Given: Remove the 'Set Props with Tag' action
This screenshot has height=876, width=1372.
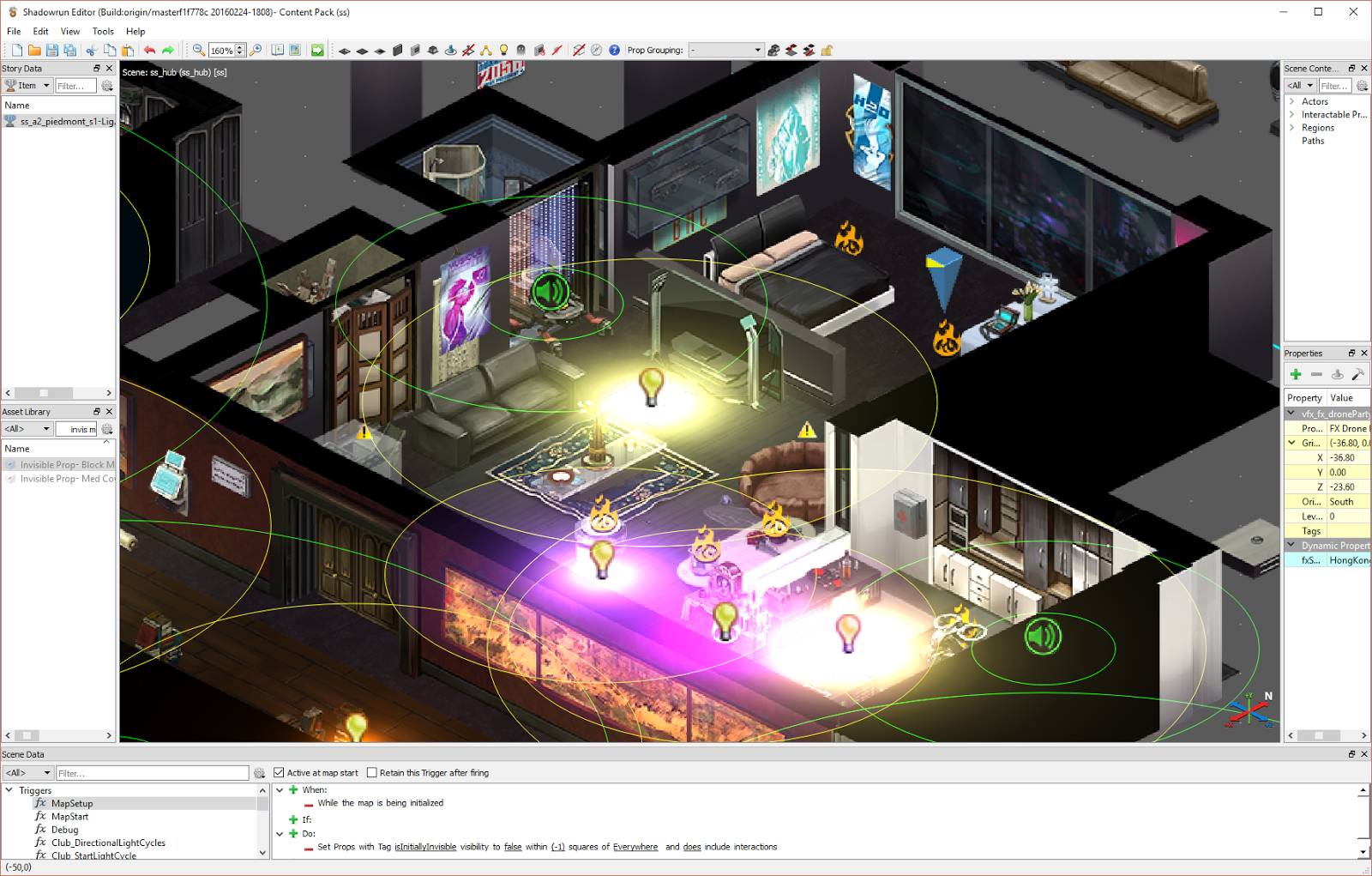Looking at the screenshot, I should 309,848.
